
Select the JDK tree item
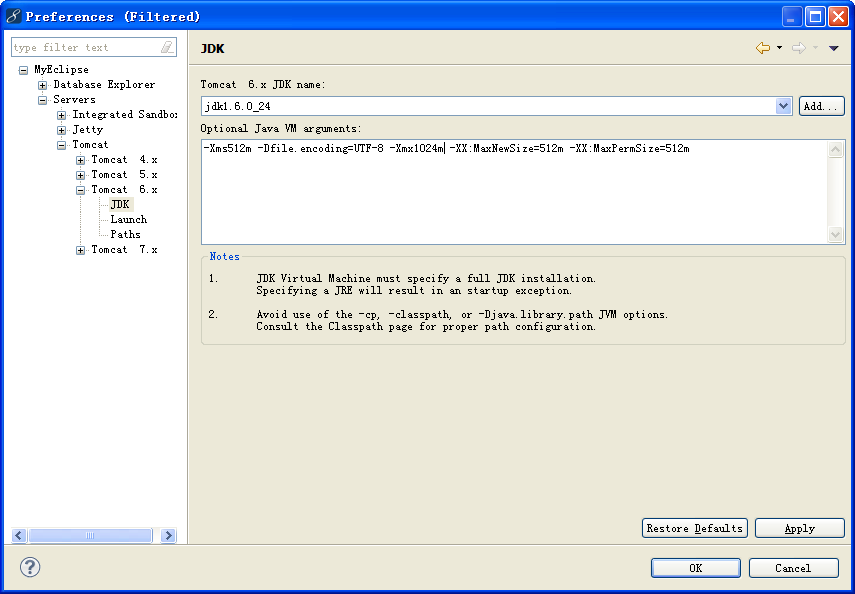click(x=121, y=205)
